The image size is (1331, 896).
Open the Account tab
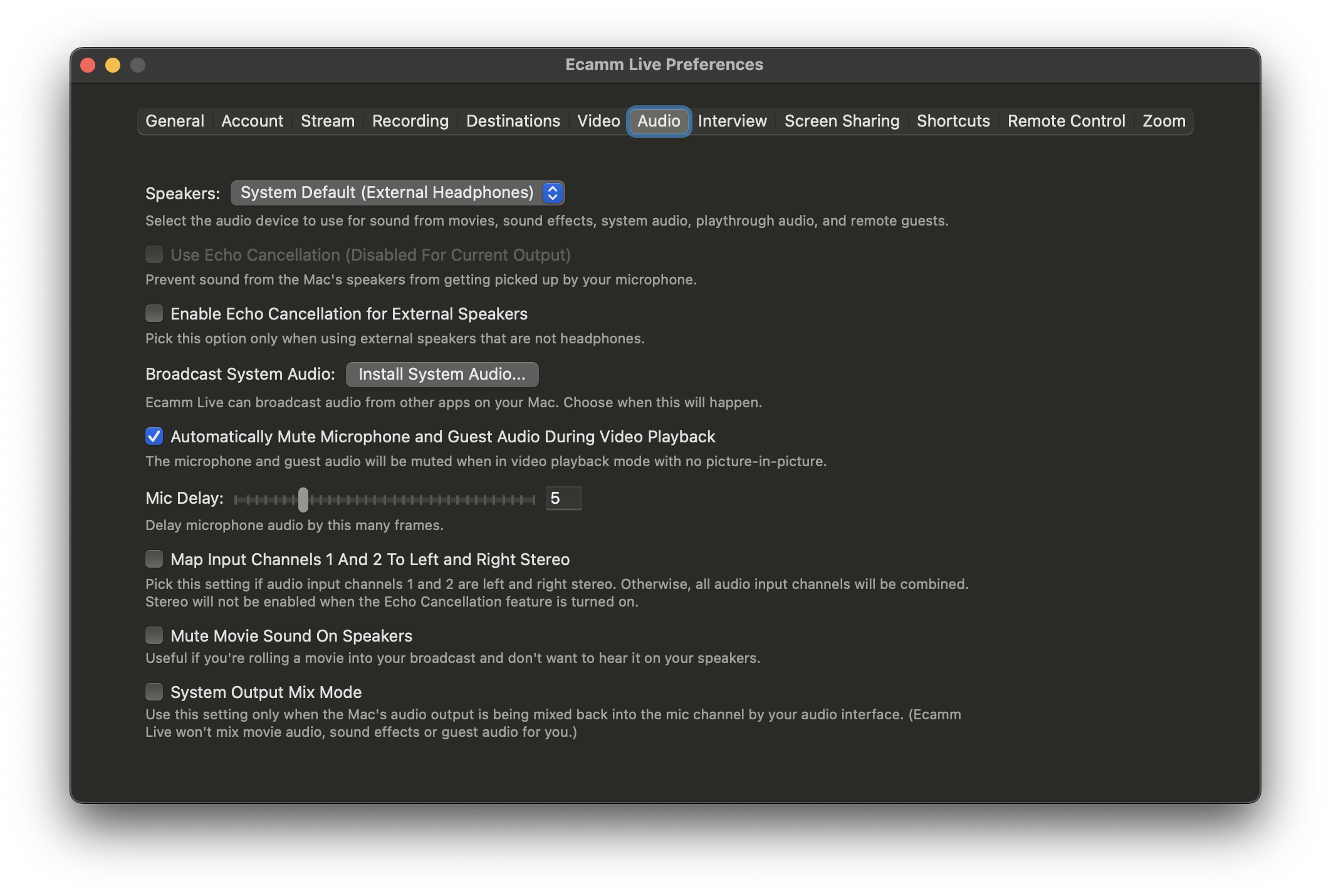tap(252, 121)
